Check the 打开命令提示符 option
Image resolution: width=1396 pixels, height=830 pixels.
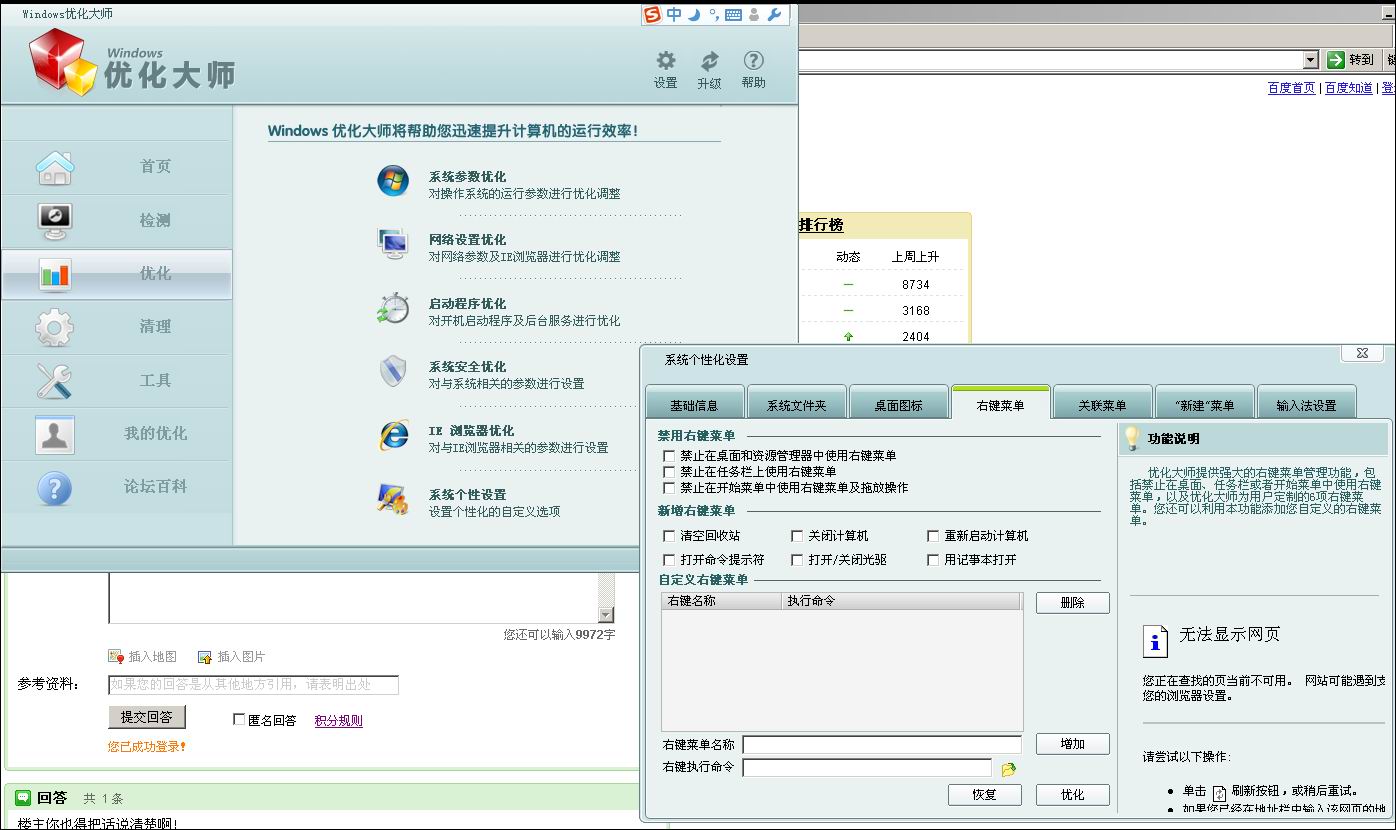(x=670, y=560)
